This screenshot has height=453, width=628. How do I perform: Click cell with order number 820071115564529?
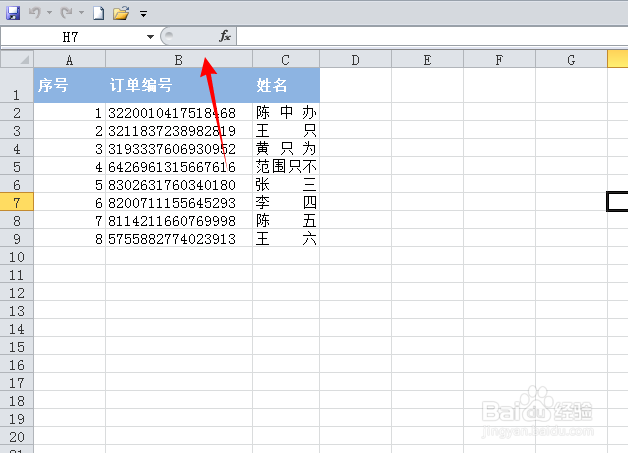coord(179,203)
